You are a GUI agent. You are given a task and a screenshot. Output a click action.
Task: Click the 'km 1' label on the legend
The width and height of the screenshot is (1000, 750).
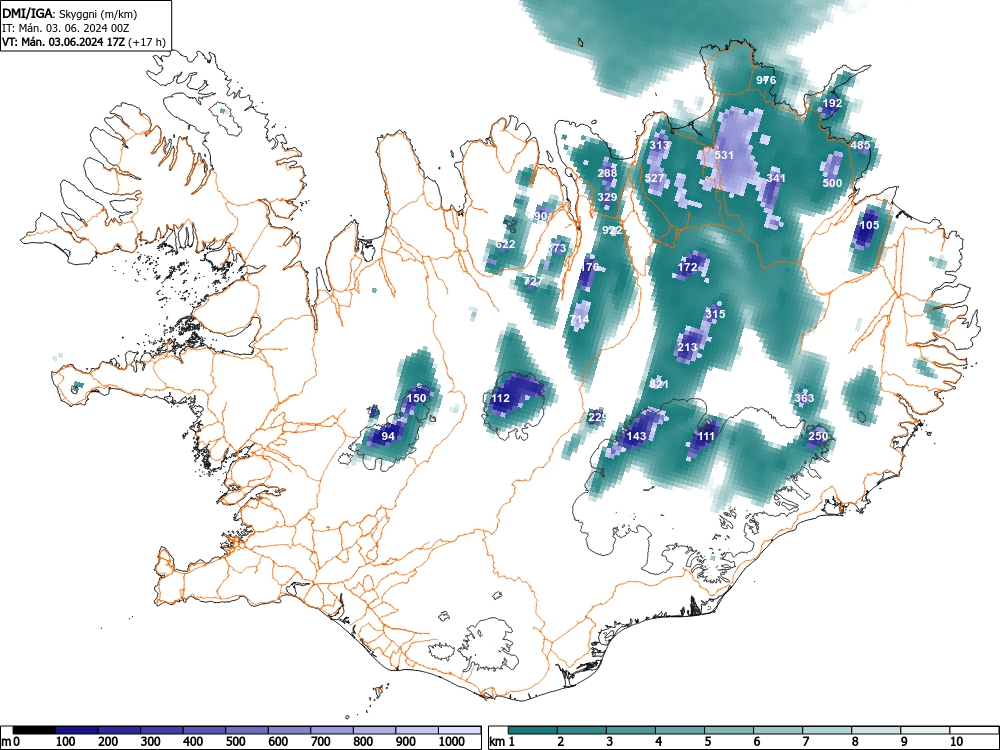503,742
